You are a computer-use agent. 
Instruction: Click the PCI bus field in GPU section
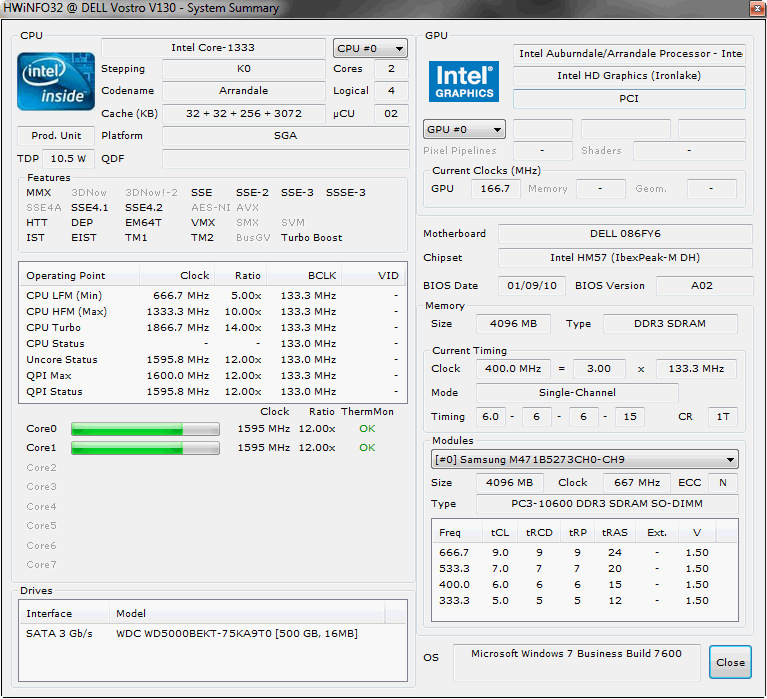[629, 99]
